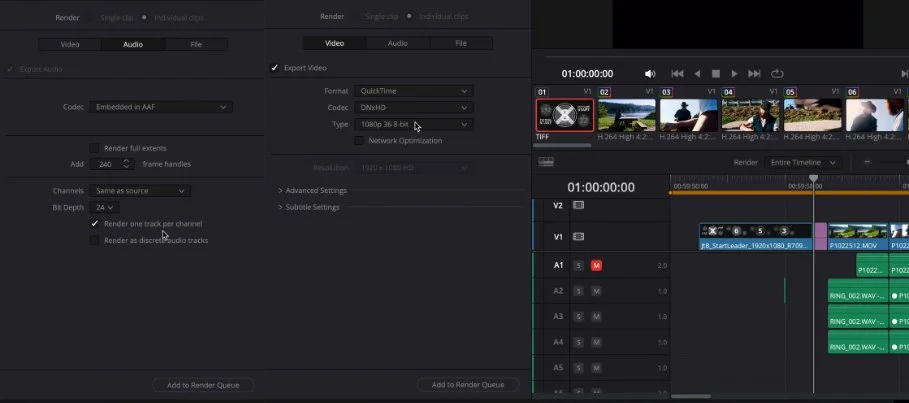This screenshot has width=909, height=403.
Task: Open File tab in middle panel
Action: (461, 43)
